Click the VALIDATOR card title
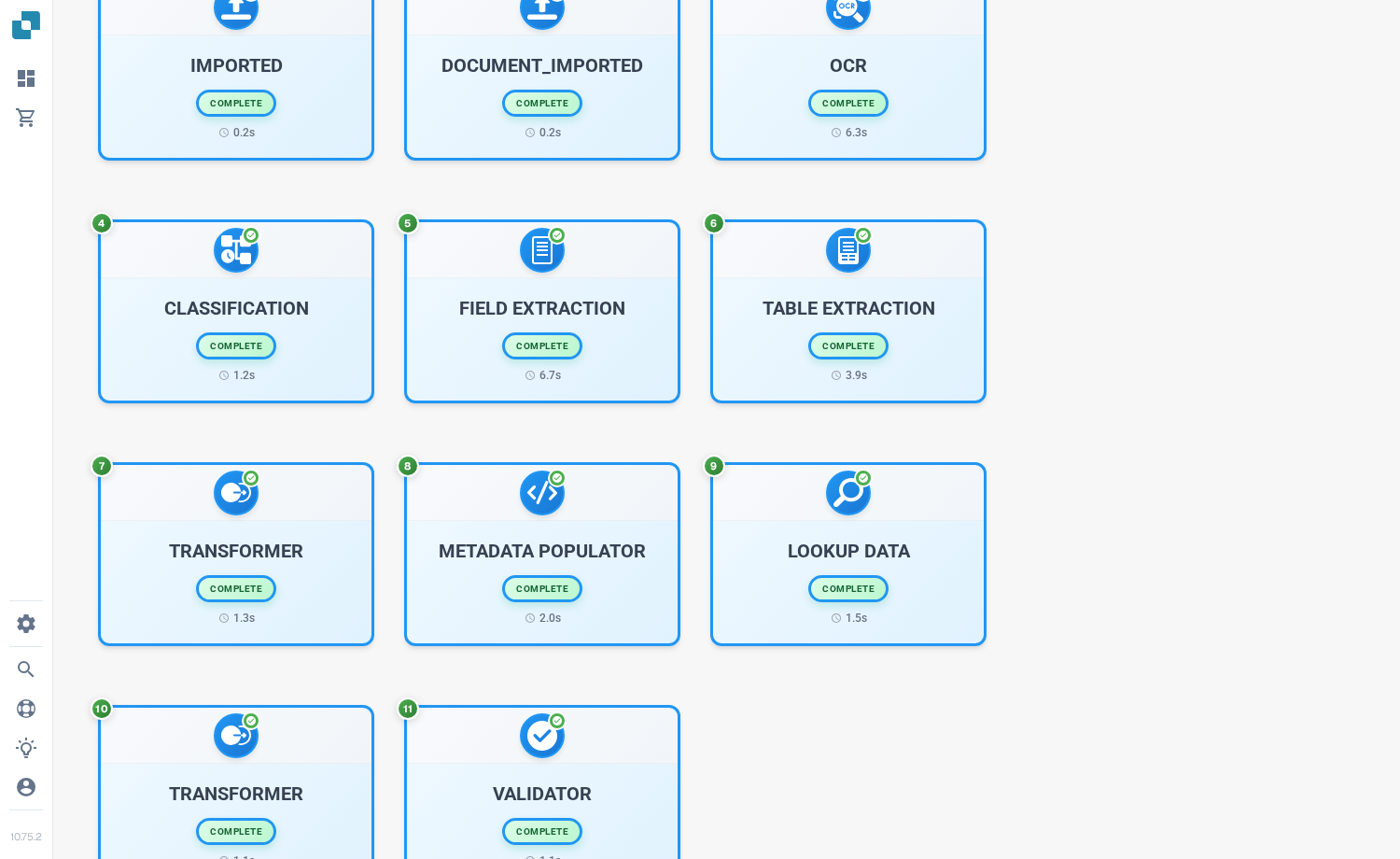The image size is (1400, 859). coord(542,794)
